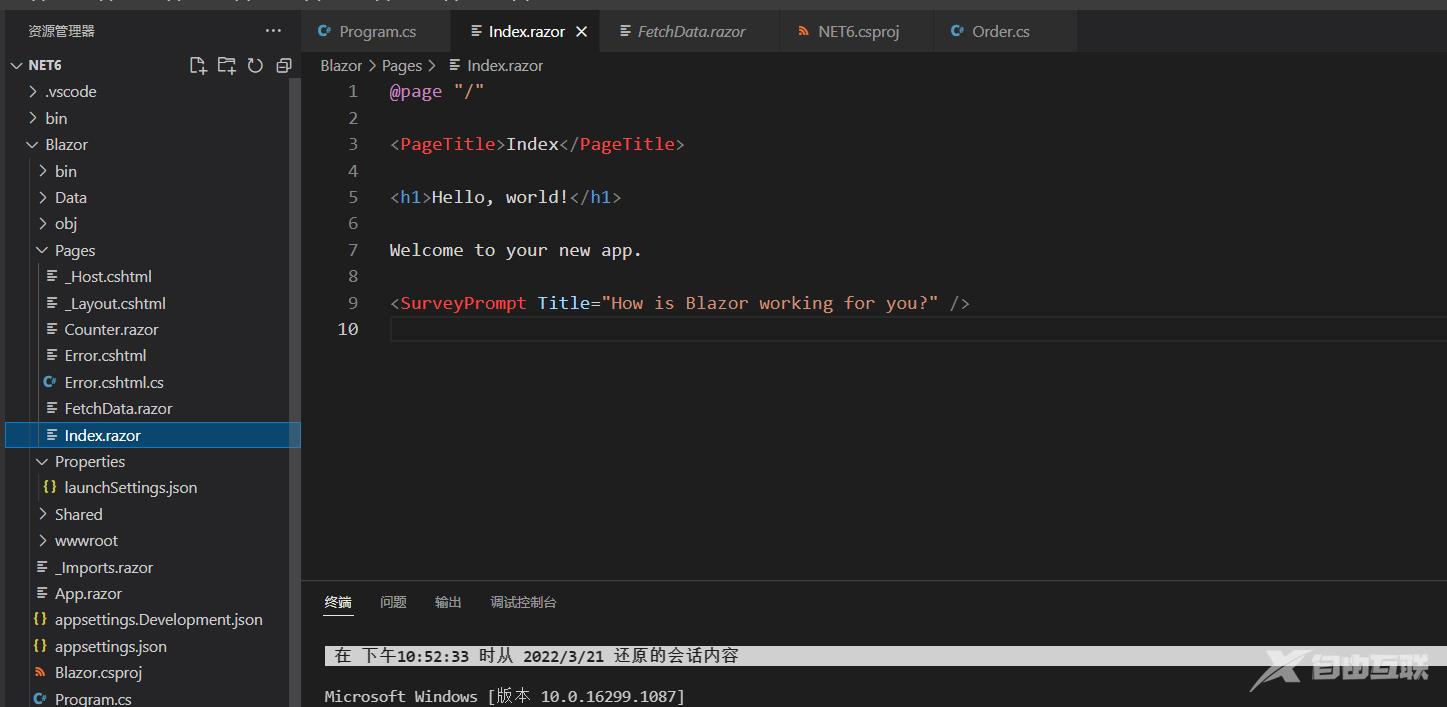1447x707 pixels.
Task: Switch to the Program.cs tab
Action: click(x=376, y=32)
